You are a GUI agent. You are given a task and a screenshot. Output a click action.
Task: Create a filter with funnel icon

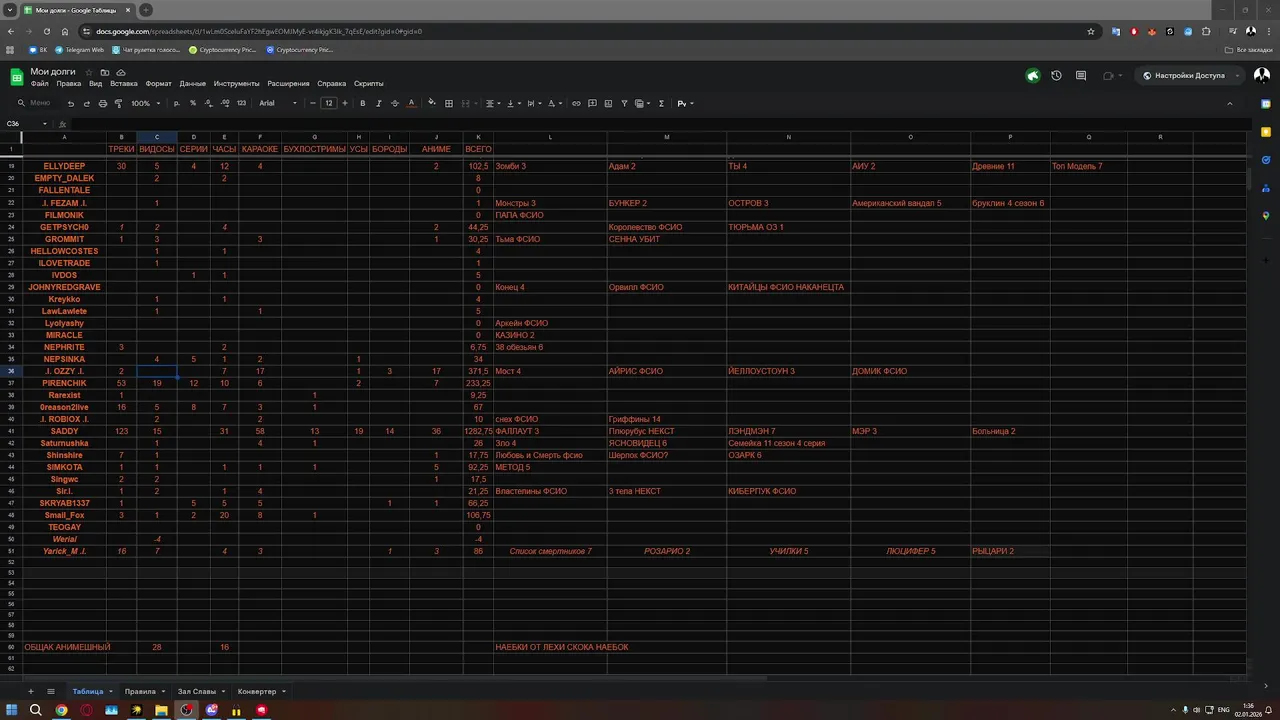pyautogui.click(x=624, y=103)
